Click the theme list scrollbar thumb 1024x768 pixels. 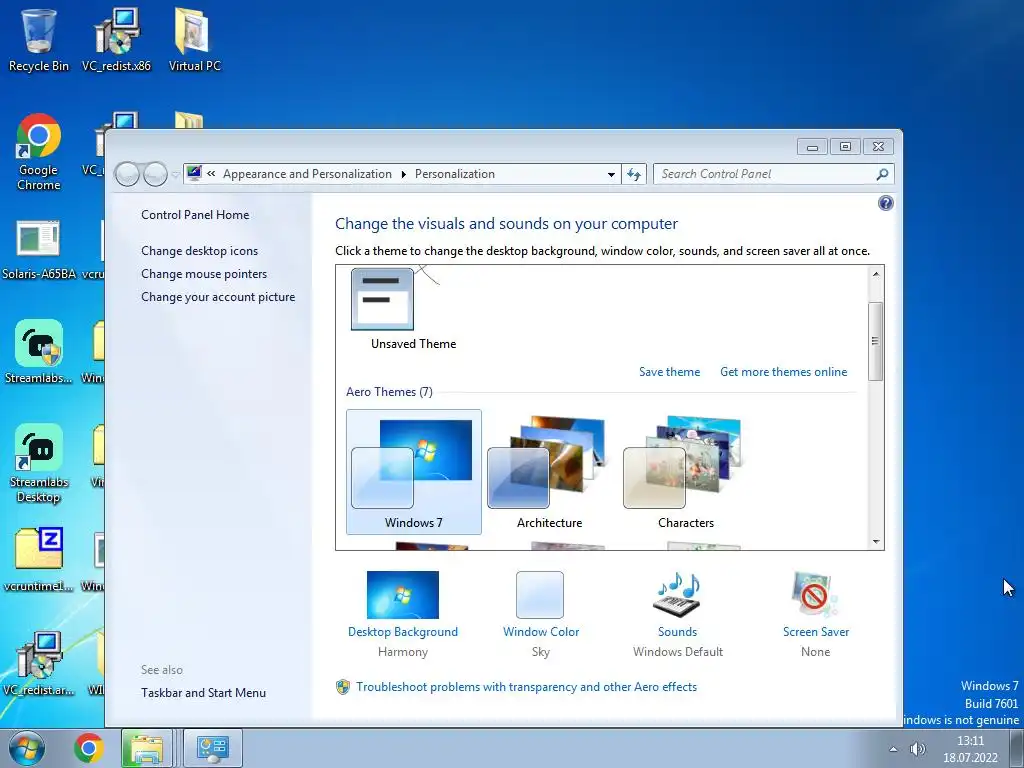(876, 342)
